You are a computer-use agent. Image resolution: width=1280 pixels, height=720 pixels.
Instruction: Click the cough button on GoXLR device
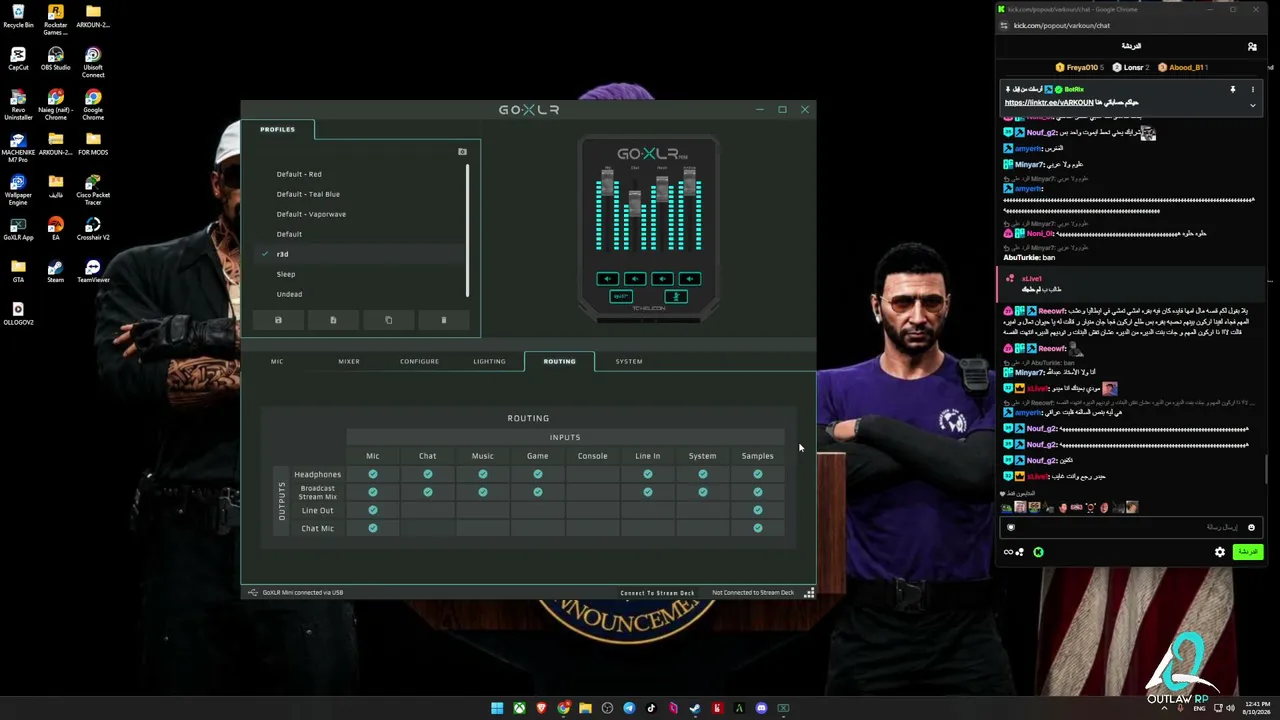pos(676,296)
